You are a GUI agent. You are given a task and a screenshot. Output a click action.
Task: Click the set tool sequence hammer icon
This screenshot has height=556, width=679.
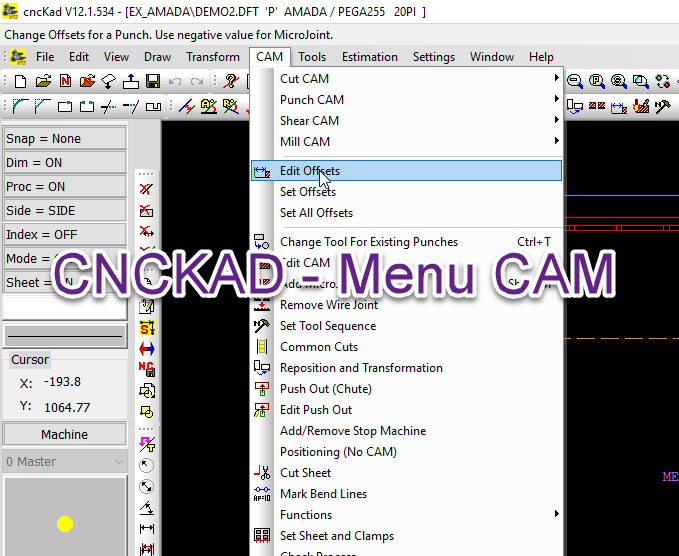coord(663,106)
